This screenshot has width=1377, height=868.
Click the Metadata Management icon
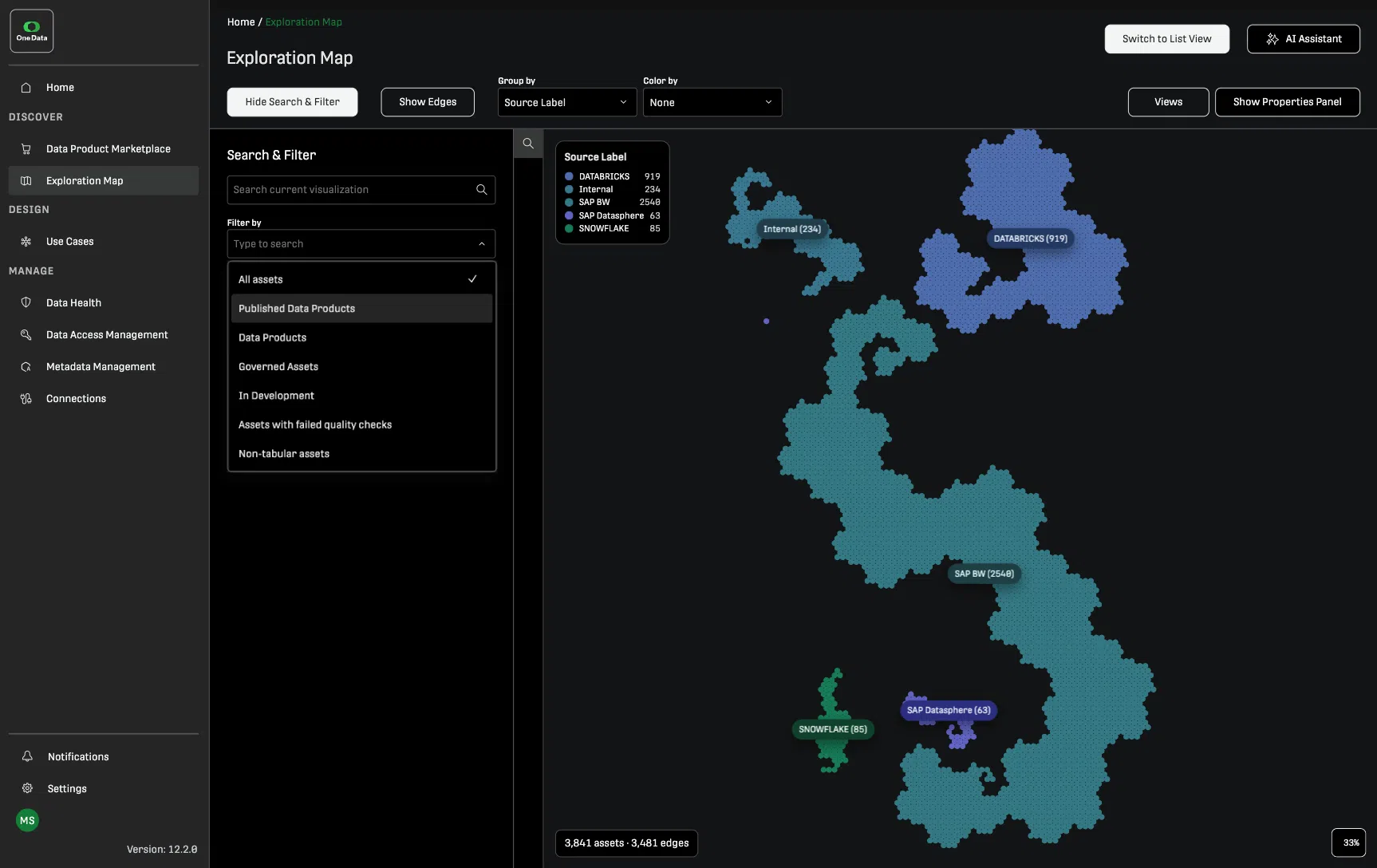(x=26, y=367)
